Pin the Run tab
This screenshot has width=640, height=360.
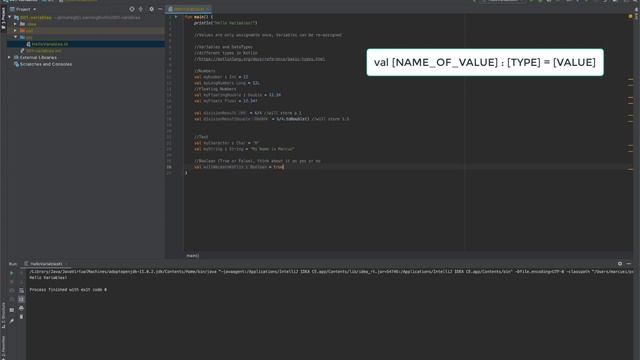coord(11,321)
